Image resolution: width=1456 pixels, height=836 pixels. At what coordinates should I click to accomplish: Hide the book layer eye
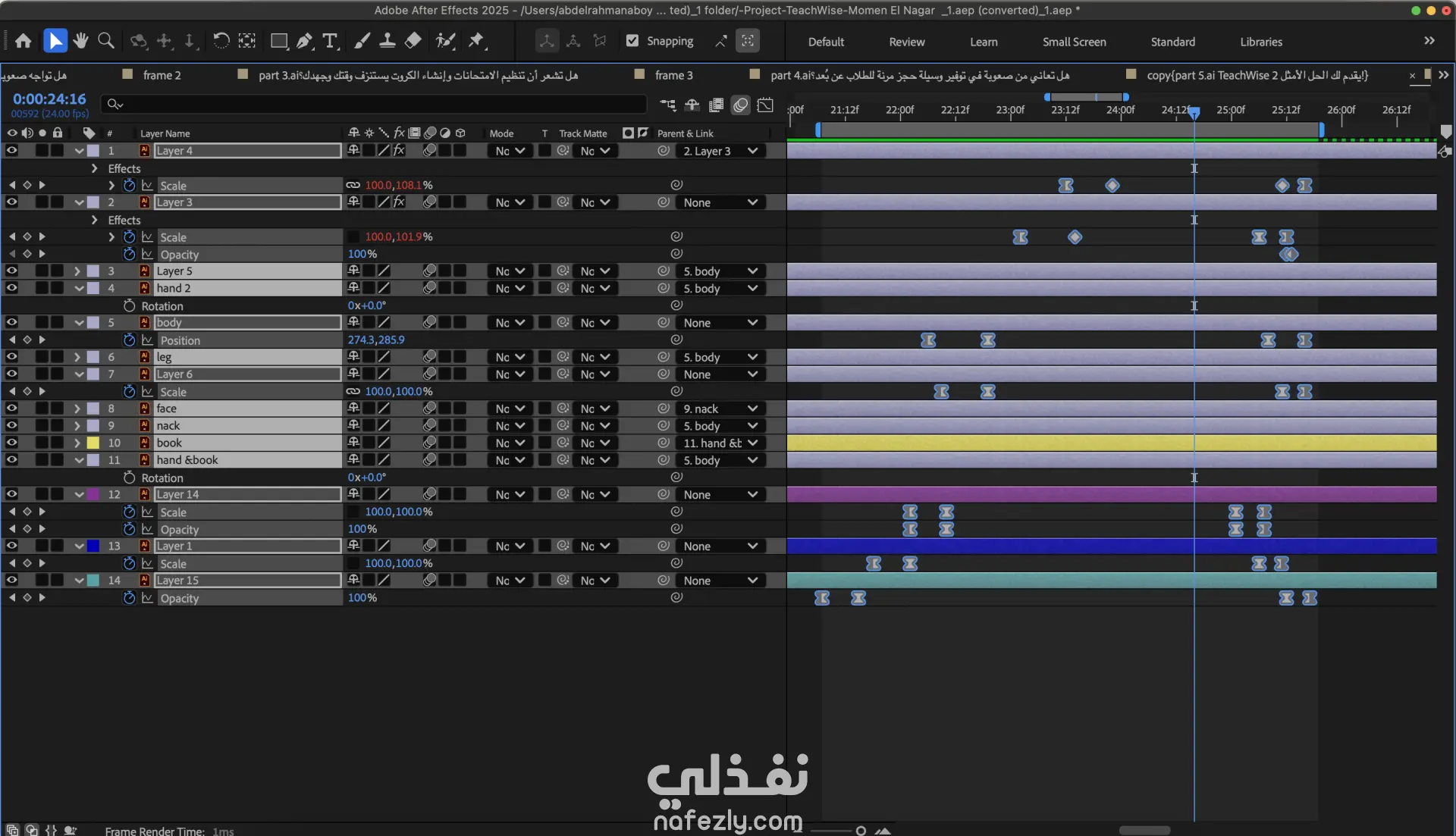(11, 443)
